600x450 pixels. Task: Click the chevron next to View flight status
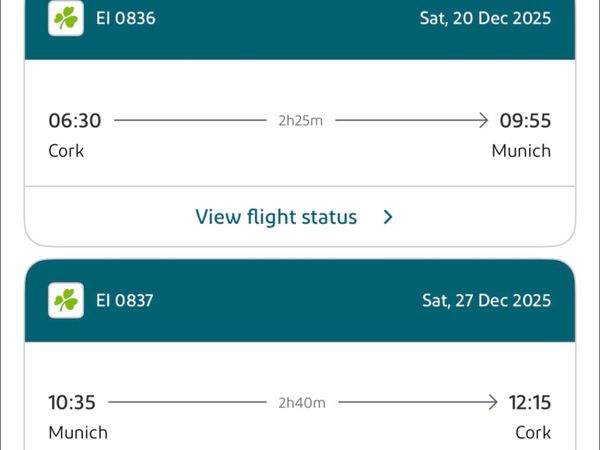click(388, 217)
